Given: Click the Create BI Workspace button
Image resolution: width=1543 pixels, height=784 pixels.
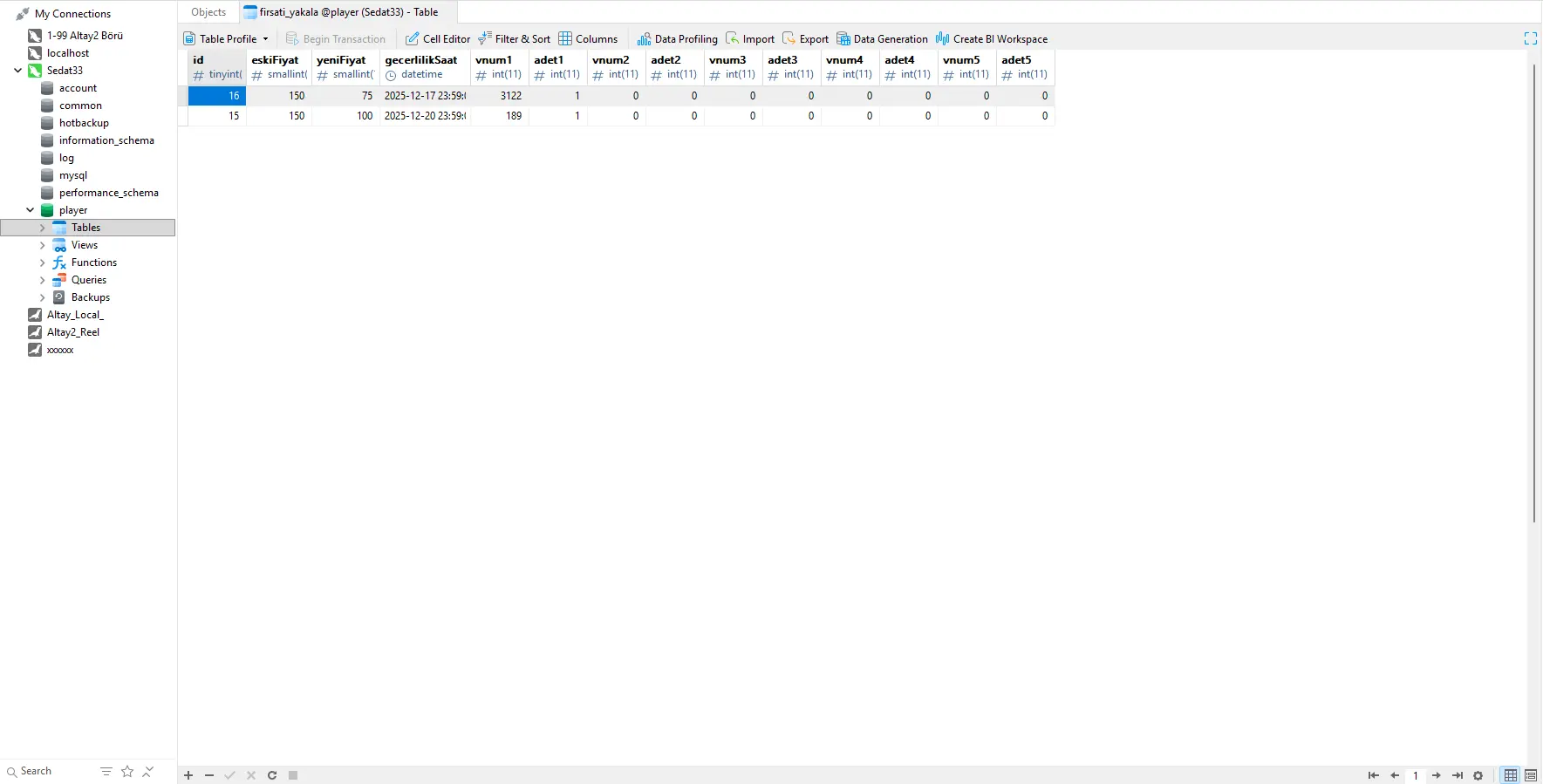Looking at the screenshot, I should click(991, 39).
